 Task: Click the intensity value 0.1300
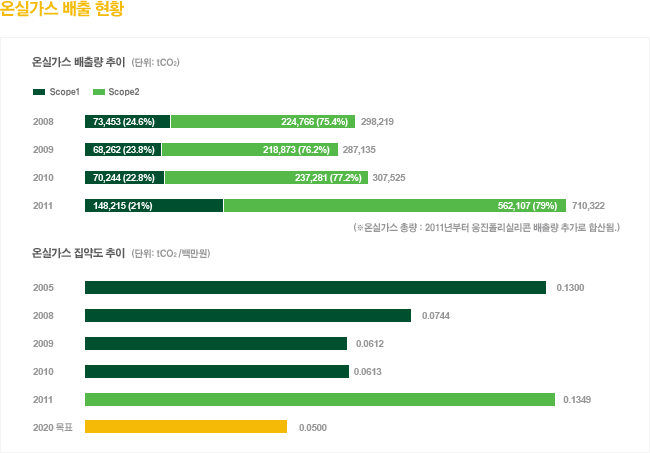[x=570, y=288]
